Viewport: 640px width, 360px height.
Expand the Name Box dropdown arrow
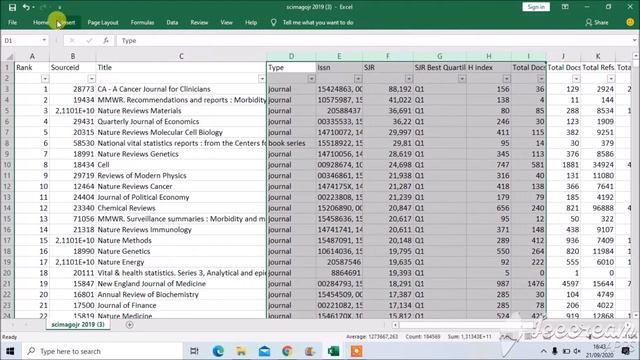coord(44,40)
